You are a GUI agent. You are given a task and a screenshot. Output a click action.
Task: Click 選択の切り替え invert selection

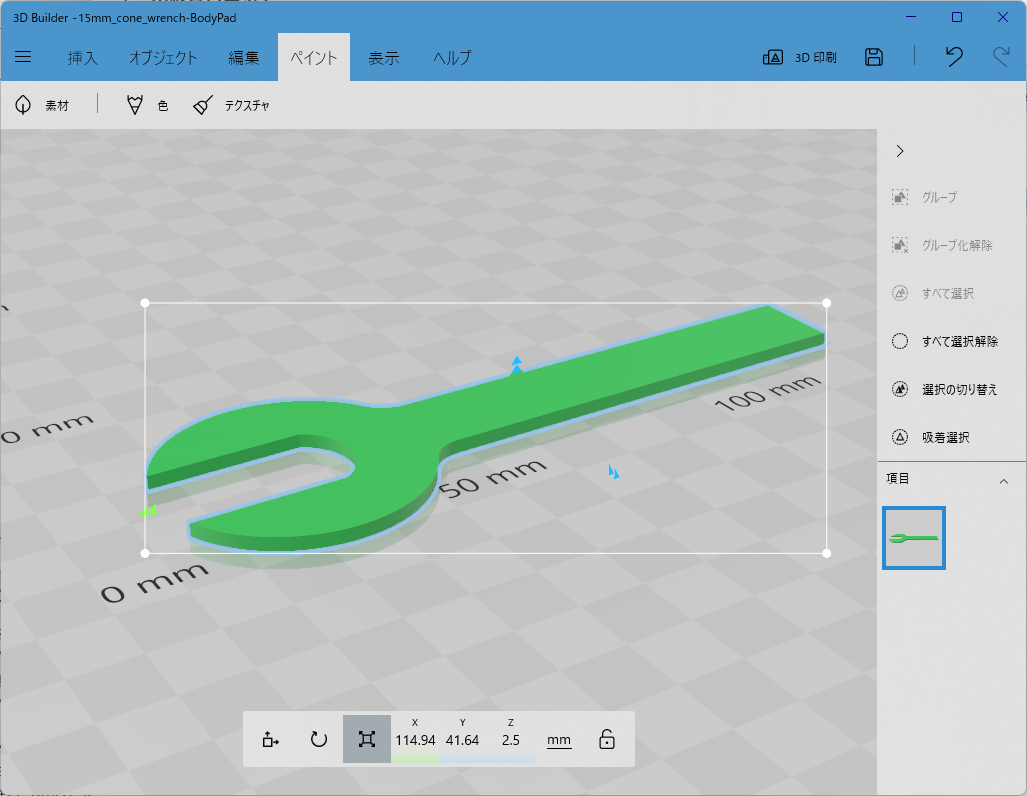[944, 389]
